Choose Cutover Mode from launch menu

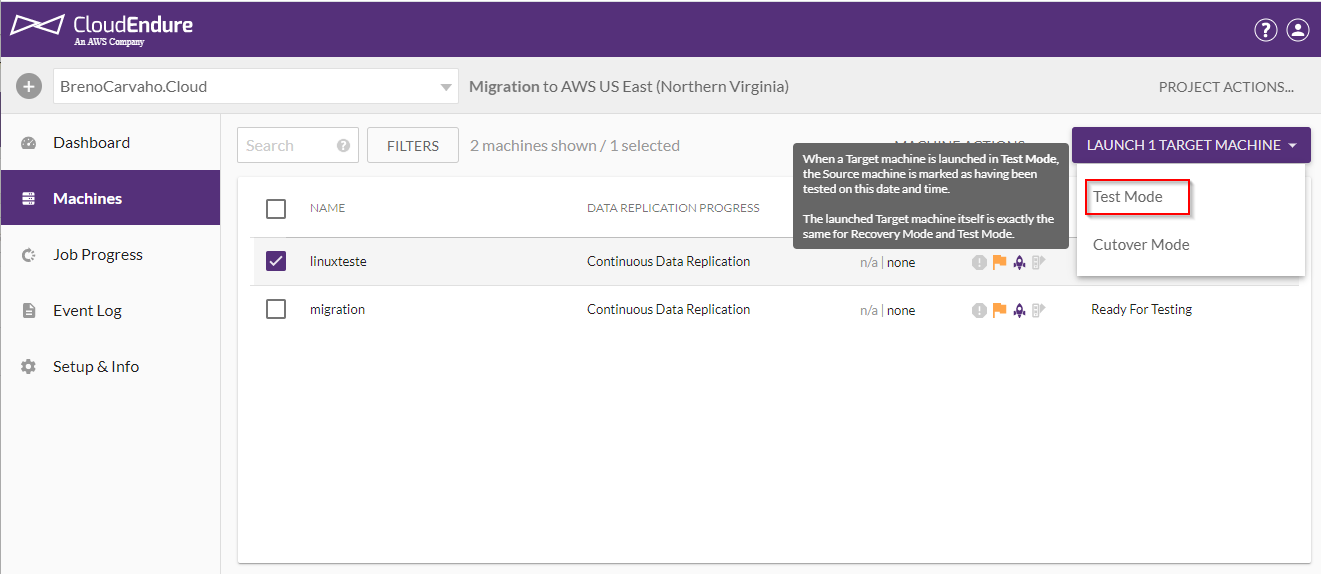coord(1141,245)
